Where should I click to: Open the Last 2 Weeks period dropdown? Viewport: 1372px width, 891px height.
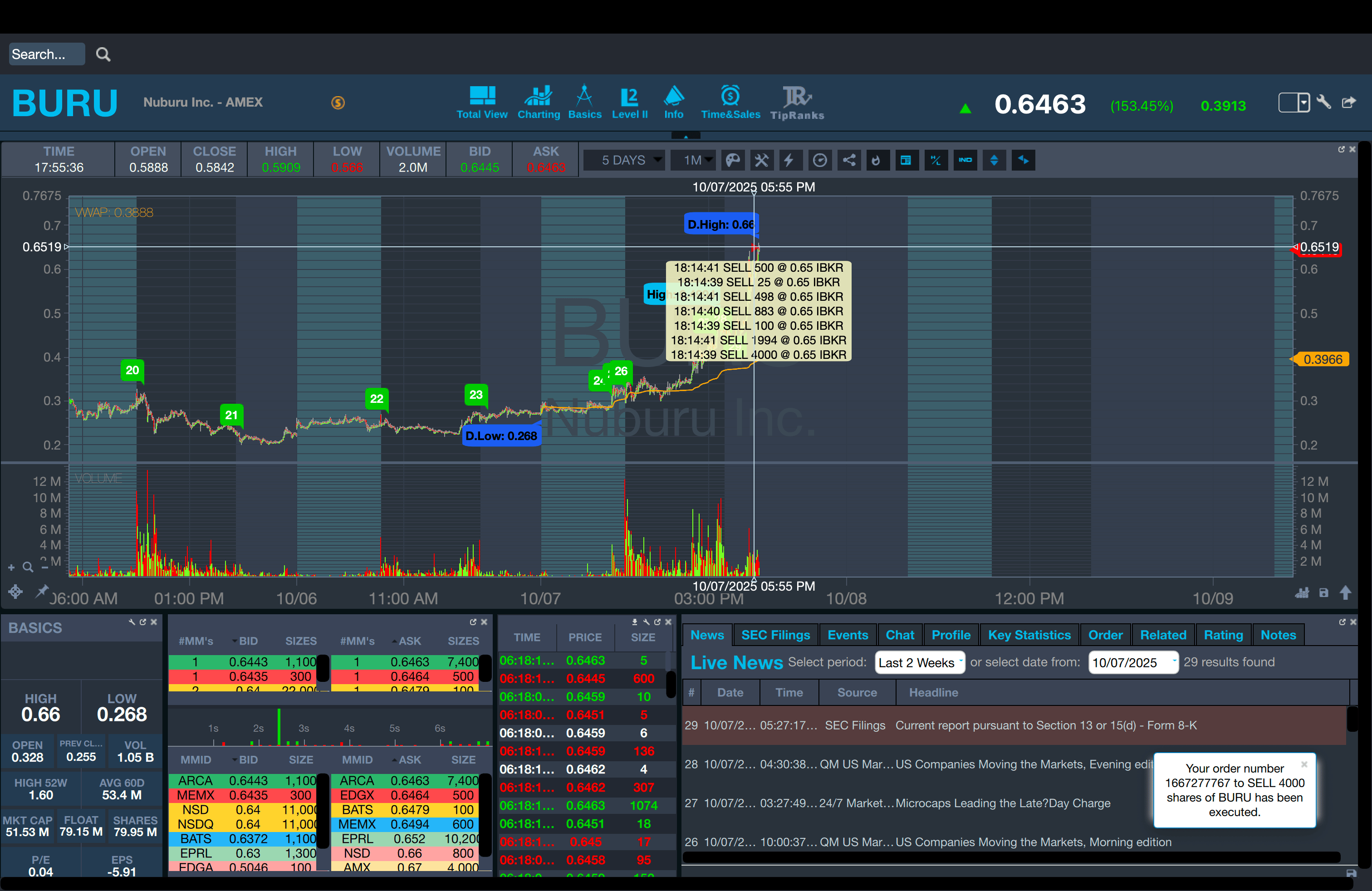point(920,663)
